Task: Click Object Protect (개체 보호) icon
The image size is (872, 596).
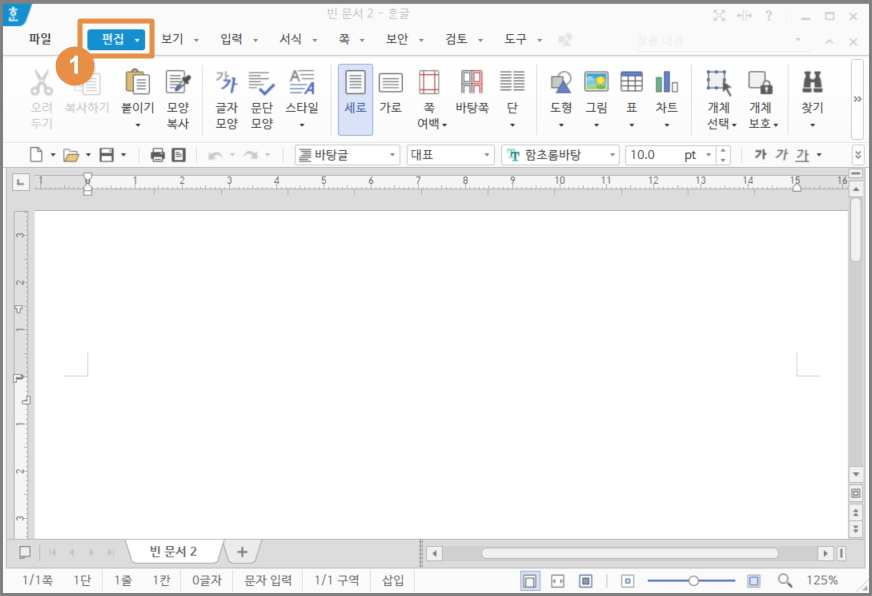Action: 760,82
